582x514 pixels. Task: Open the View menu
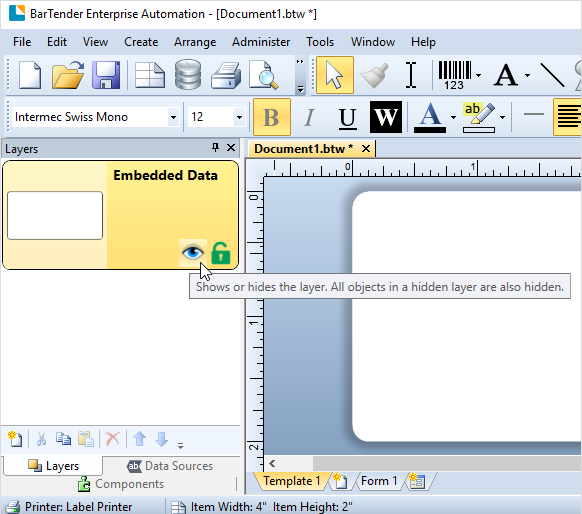click(x=95, y=42)
